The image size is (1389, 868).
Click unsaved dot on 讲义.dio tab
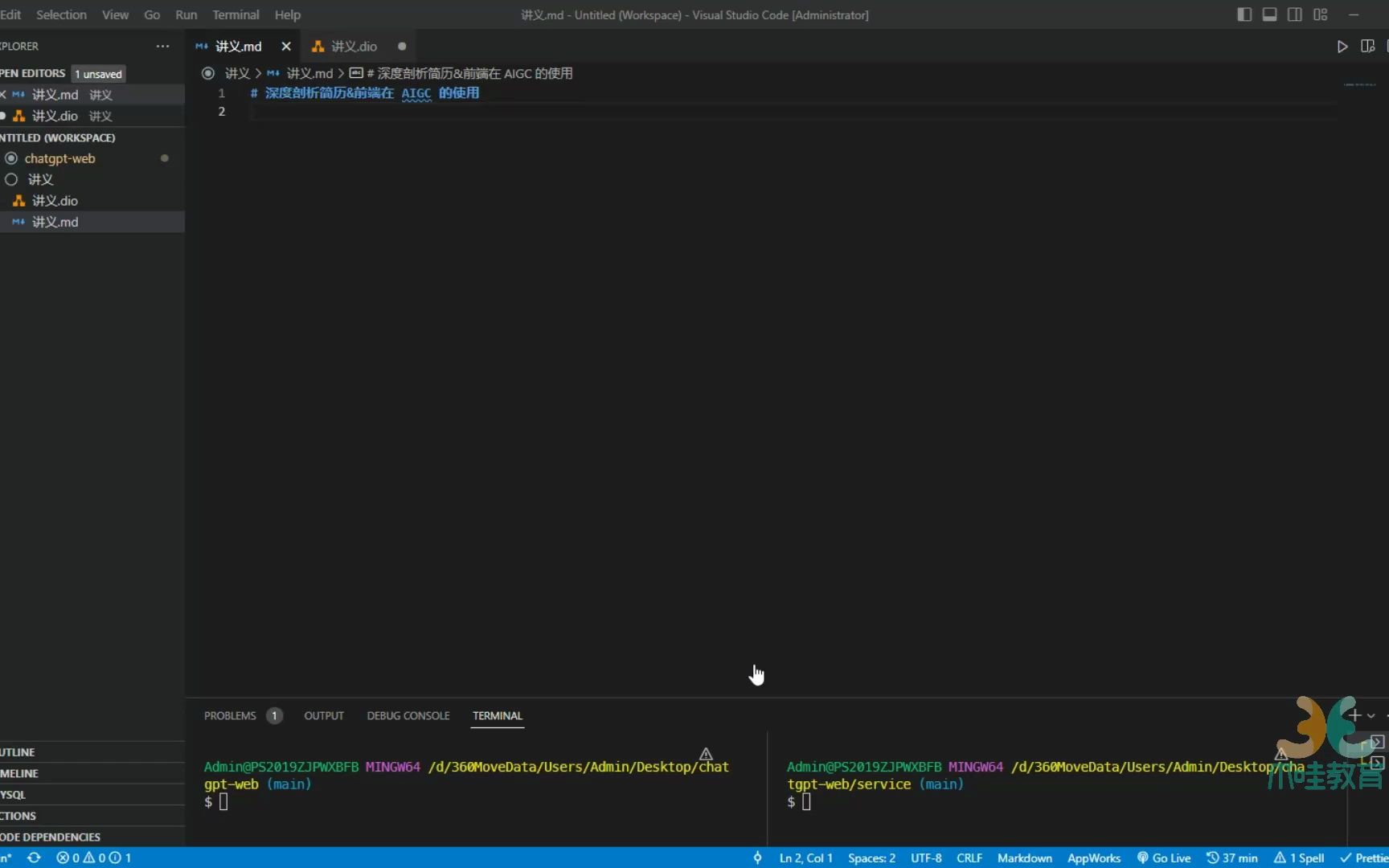point(402,47)
